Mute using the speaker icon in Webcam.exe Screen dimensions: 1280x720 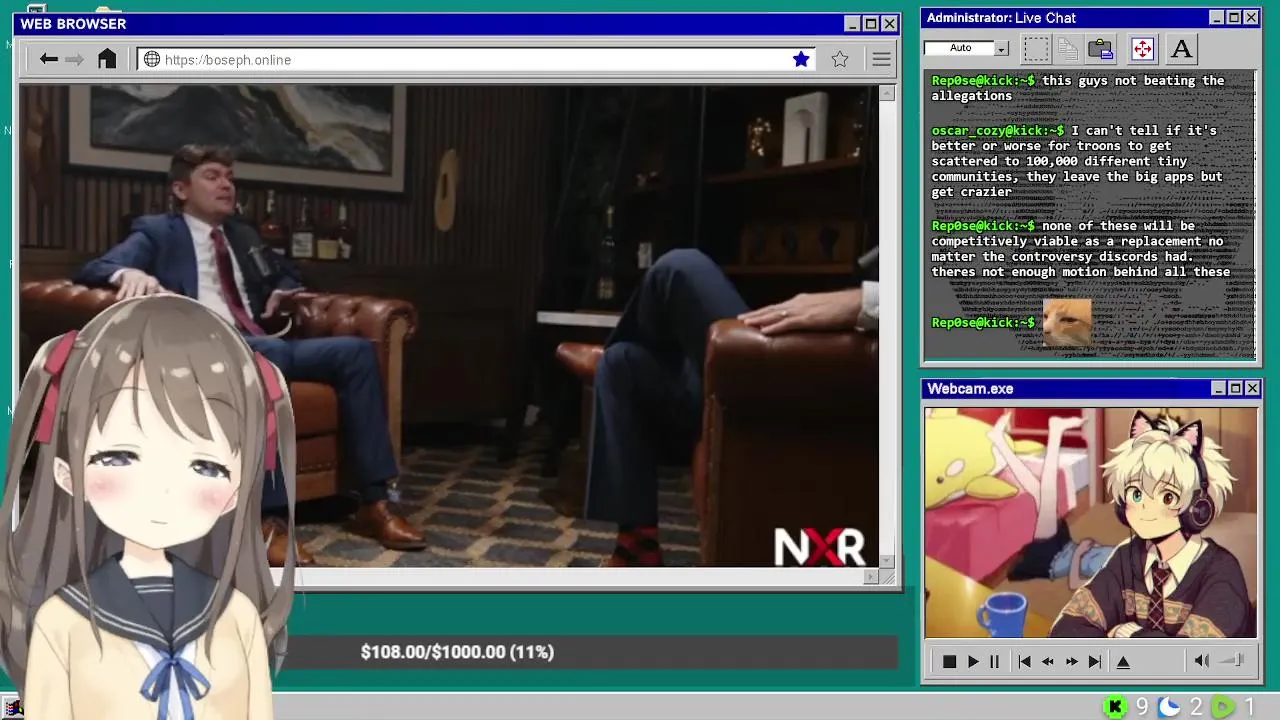point(1201,661)
